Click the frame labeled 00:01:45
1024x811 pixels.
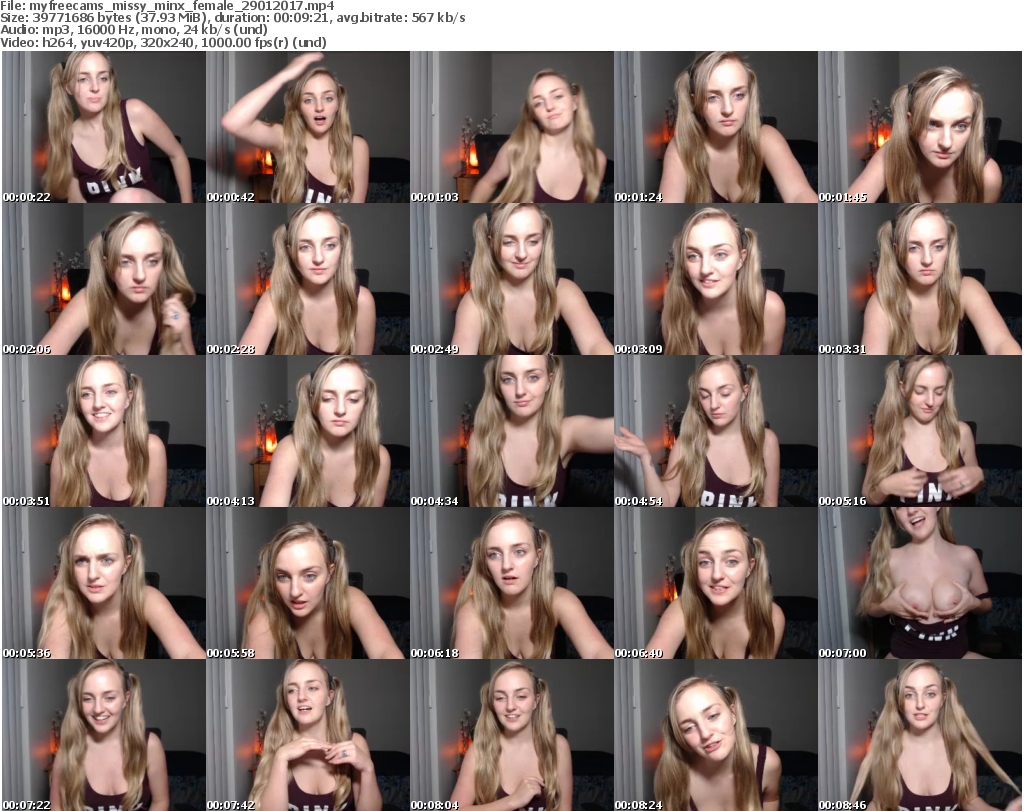(x=919, y=127)
